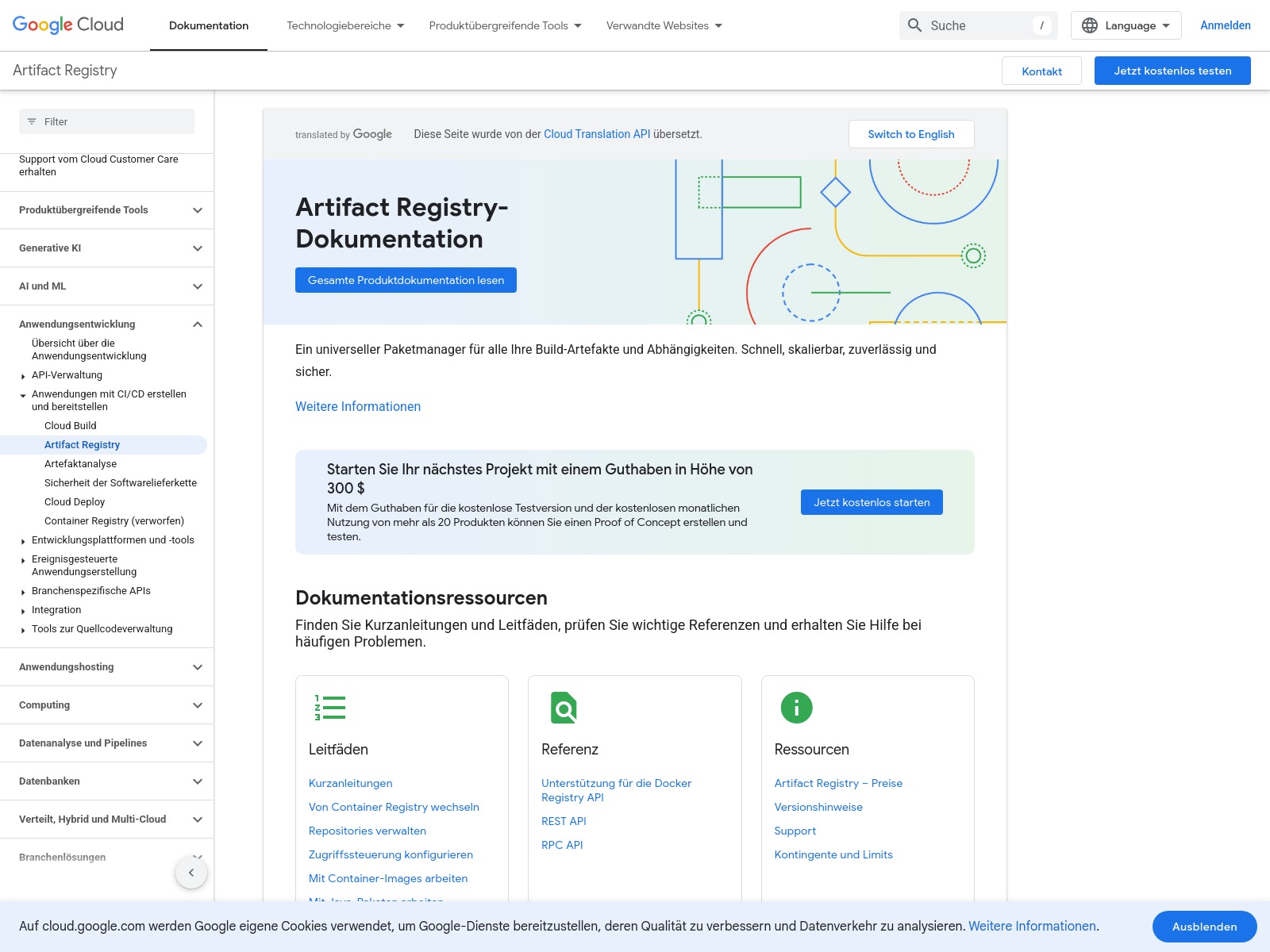Open Artefaktanalyse sidebar entry
Viewport: 1270px width, 952px height.
tap(80, 464)
